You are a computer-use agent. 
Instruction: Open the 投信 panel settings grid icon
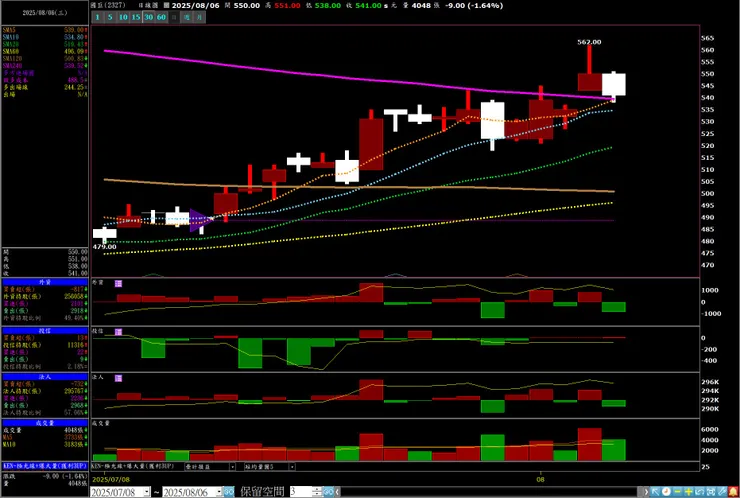118,332
